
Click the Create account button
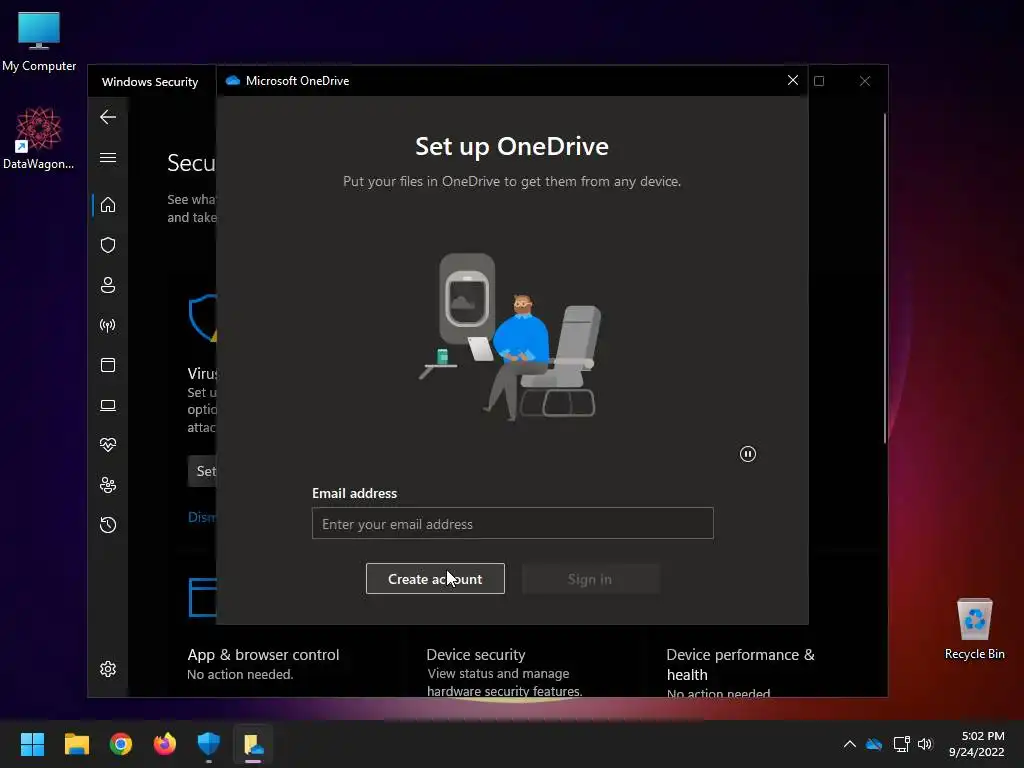pos(435,579)
